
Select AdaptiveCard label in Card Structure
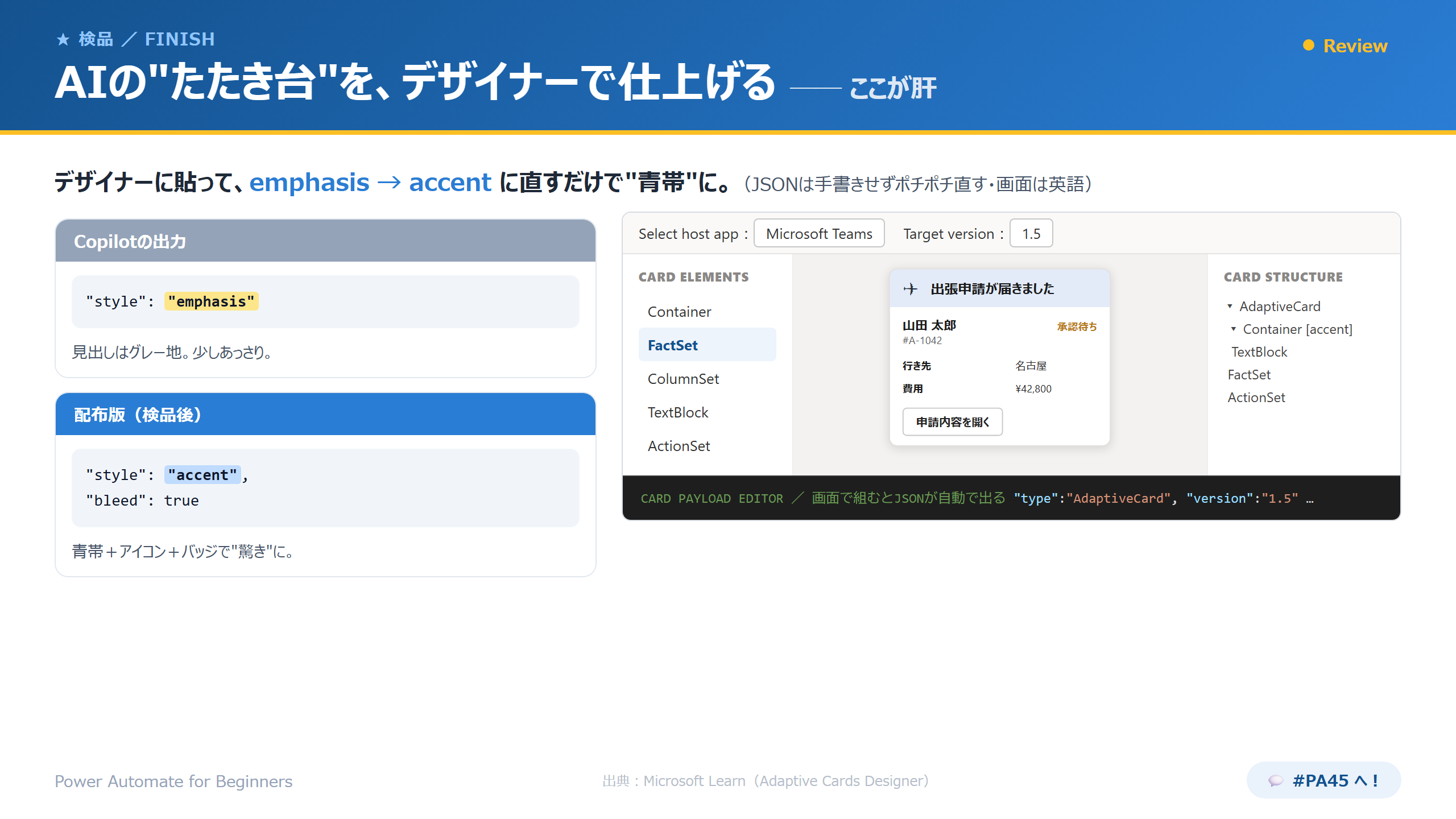point(1280,306)
